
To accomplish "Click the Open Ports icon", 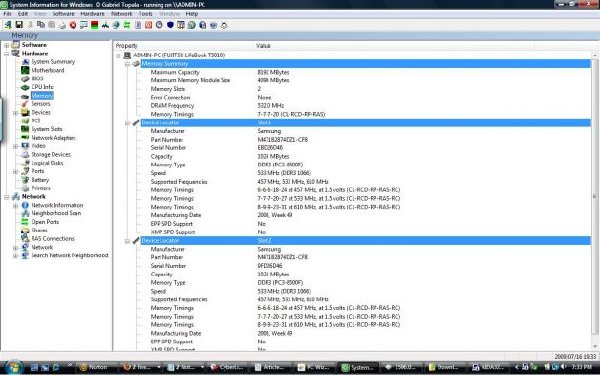I will [x=25, y=222].
